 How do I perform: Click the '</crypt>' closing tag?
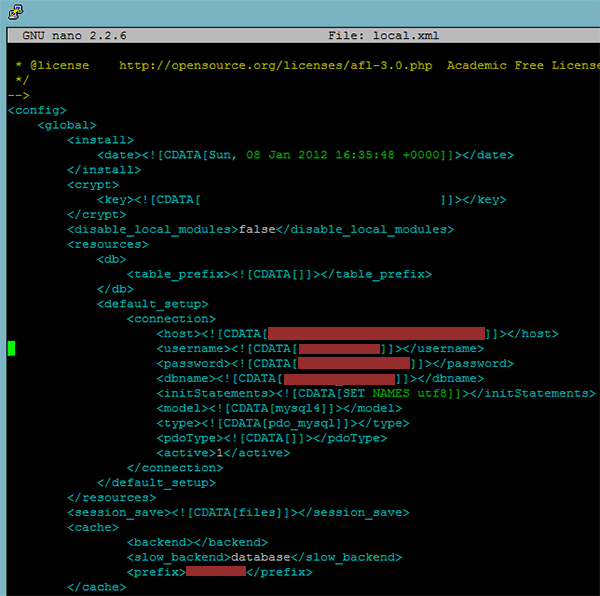97,215
